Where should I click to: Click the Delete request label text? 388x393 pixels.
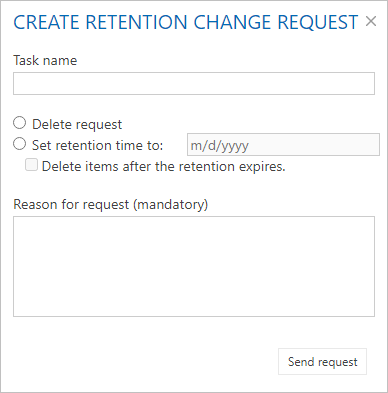[77, 124]
